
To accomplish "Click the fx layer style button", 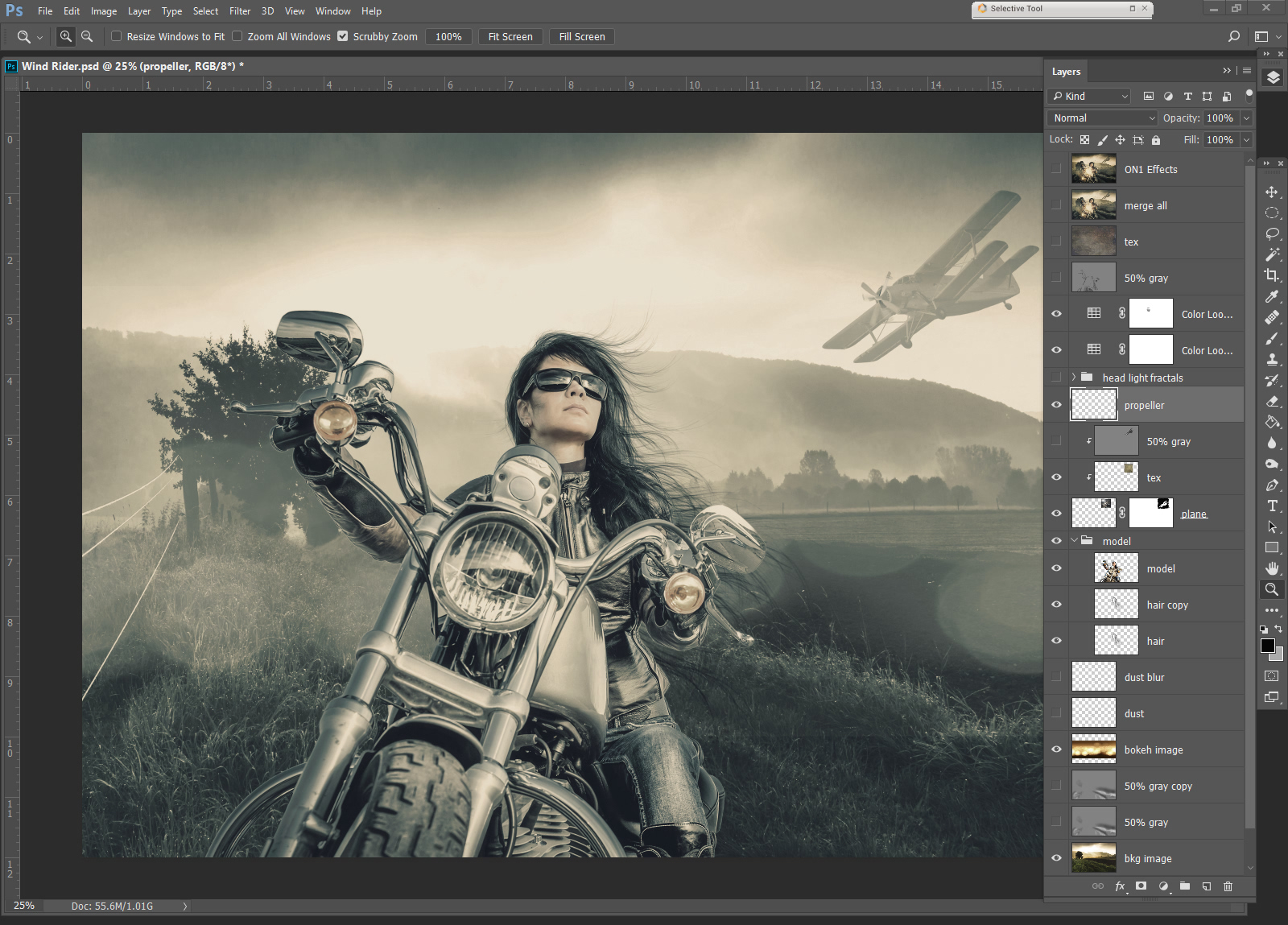I will tap(1120, 886).
